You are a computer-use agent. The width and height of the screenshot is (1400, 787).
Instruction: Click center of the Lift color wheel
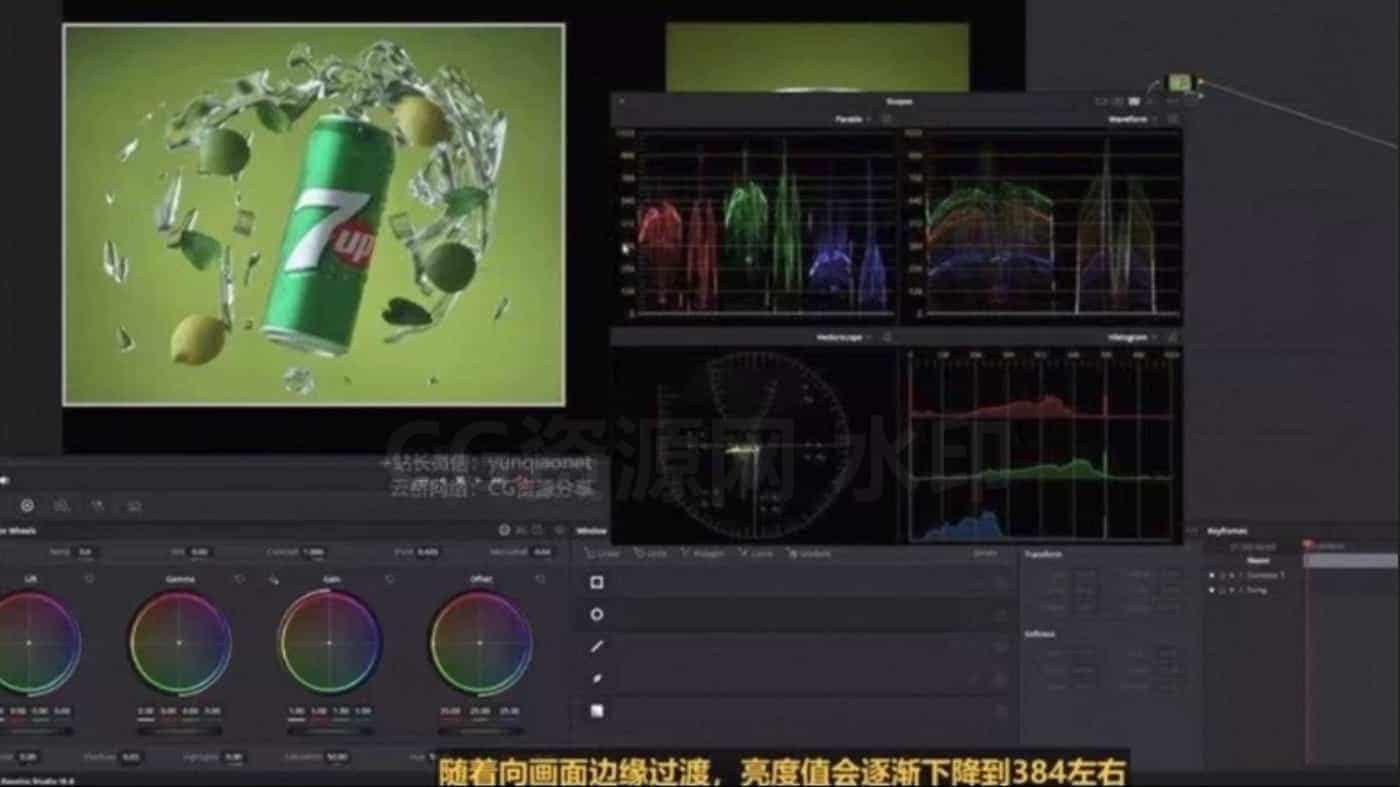click(x=29, y=643)
